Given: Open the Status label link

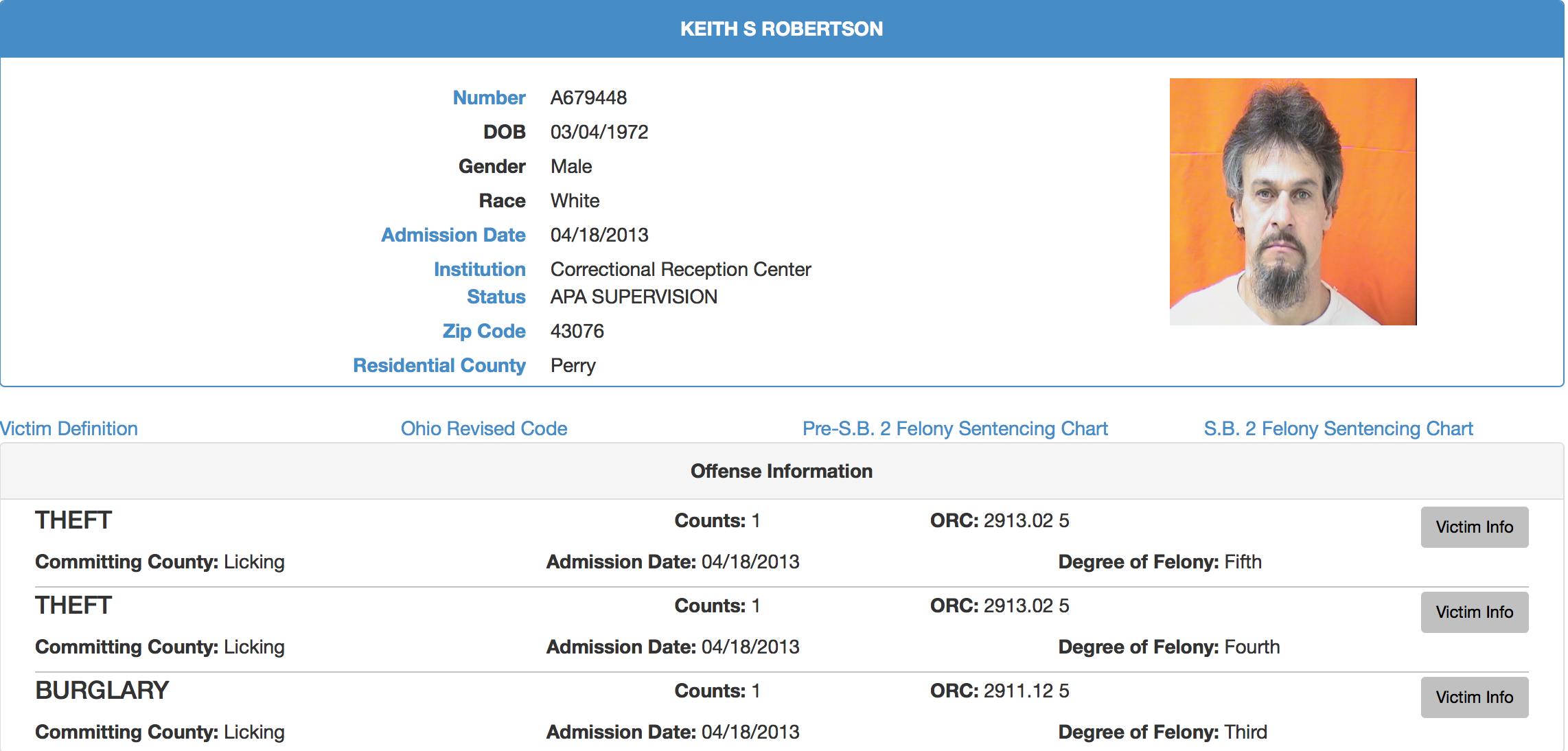Looking at the screenshot, I should (x=496, y=297).
